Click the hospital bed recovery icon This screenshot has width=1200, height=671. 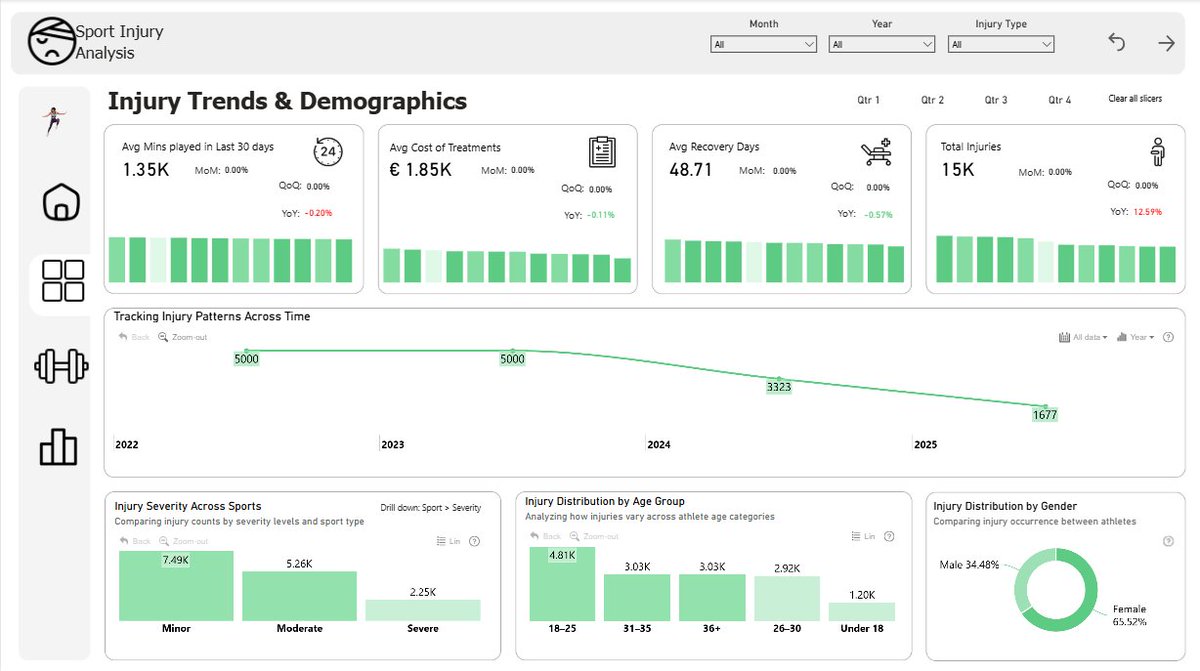pyautogui.click(x=875, y=152)
